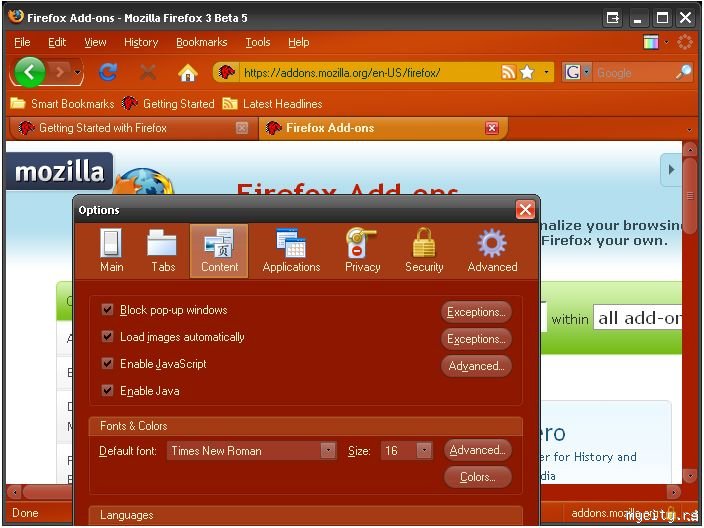Open Exceptions for pop-up windows
704x528 pixels.
(476, 312)
